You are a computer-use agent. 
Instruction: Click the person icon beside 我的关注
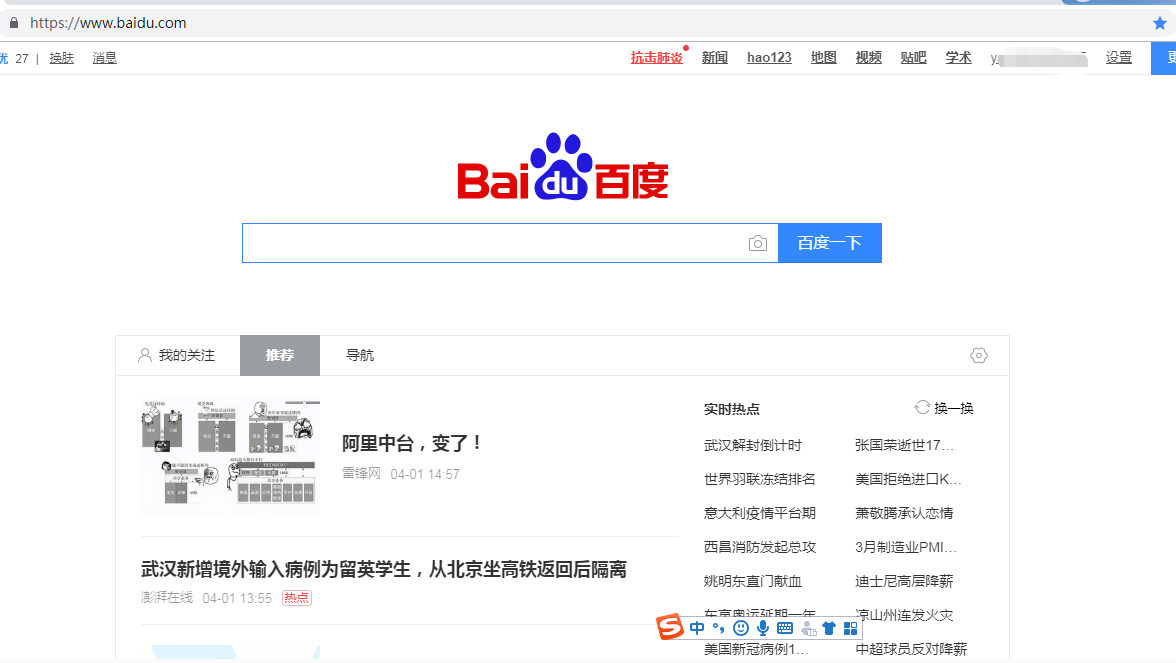[x=145, y=356]
